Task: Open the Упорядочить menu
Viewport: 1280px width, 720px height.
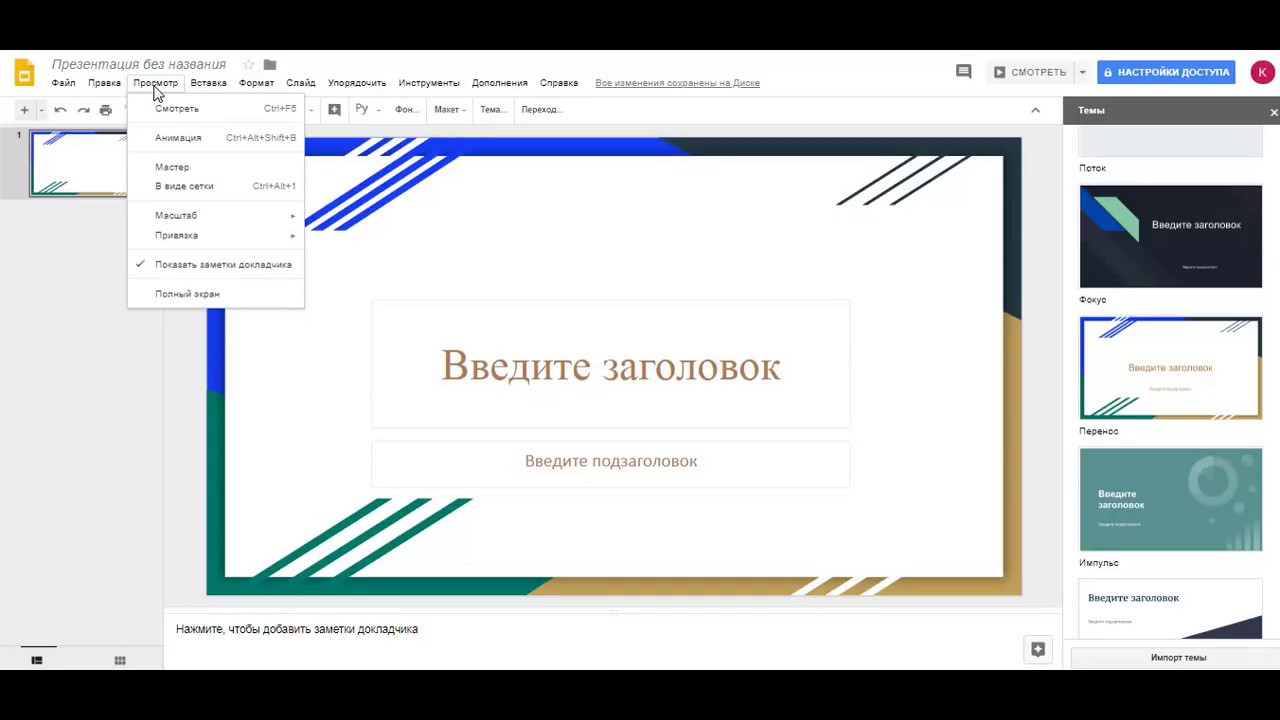Action: pyautogui.click(x=357, y=83)
